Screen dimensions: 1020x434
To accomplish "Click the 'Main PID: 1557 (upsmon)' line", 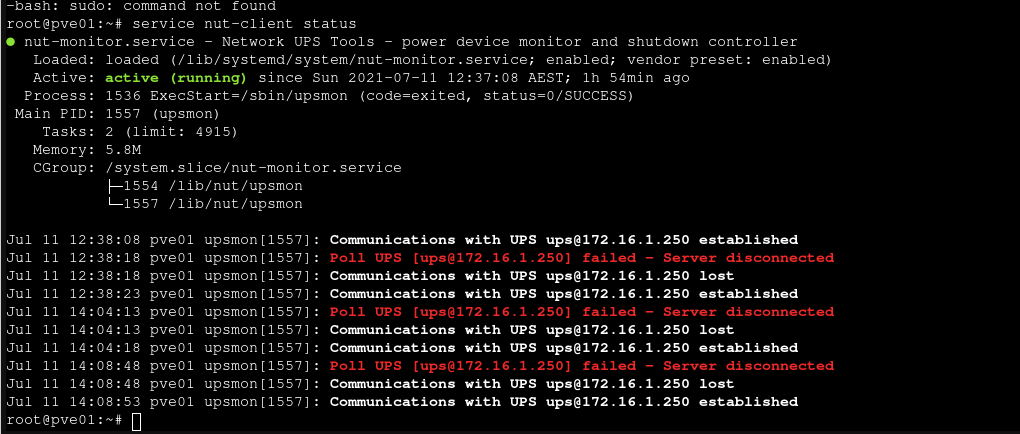I will [117, 114].
